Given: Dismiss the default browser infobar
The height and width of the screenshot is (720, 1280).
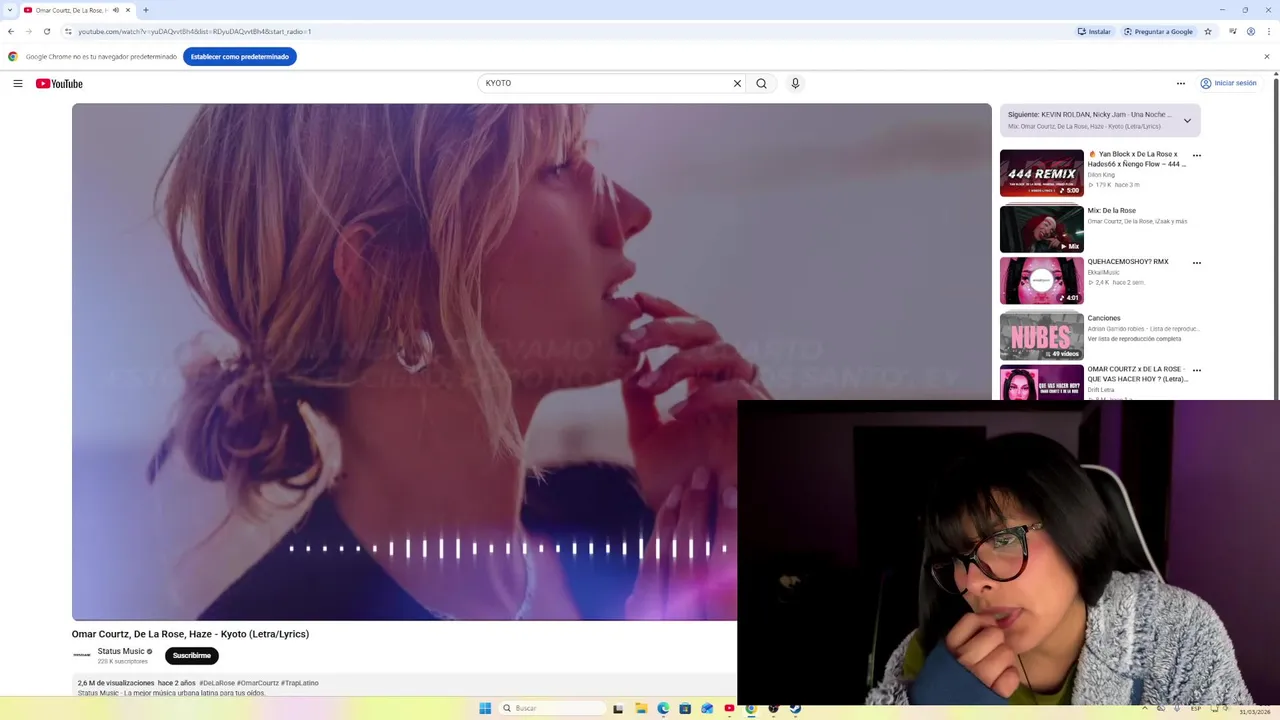Looking at the screenshot, I should click(x=1267, y=57).
